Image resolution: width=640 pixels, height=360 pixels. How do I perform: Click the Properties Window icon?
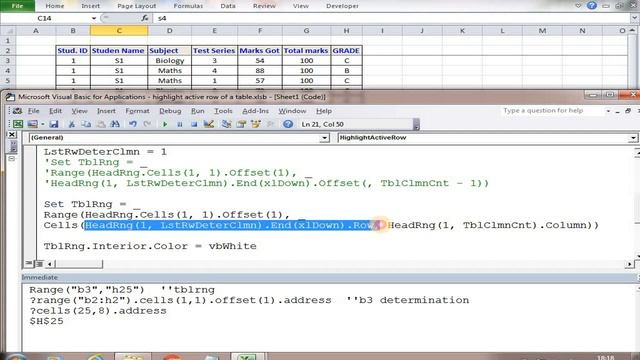pos(241,124)
